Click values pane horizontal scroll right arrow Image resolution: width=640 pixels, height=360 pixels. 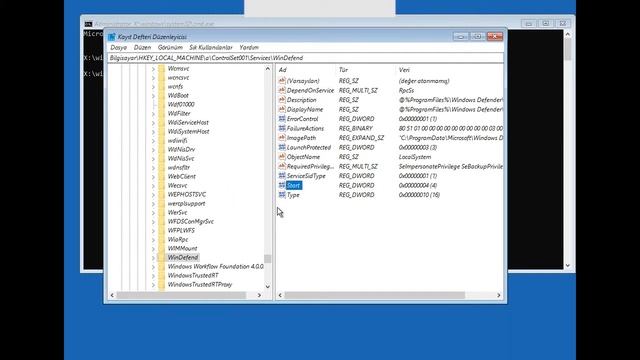click(x=499, y=295)
